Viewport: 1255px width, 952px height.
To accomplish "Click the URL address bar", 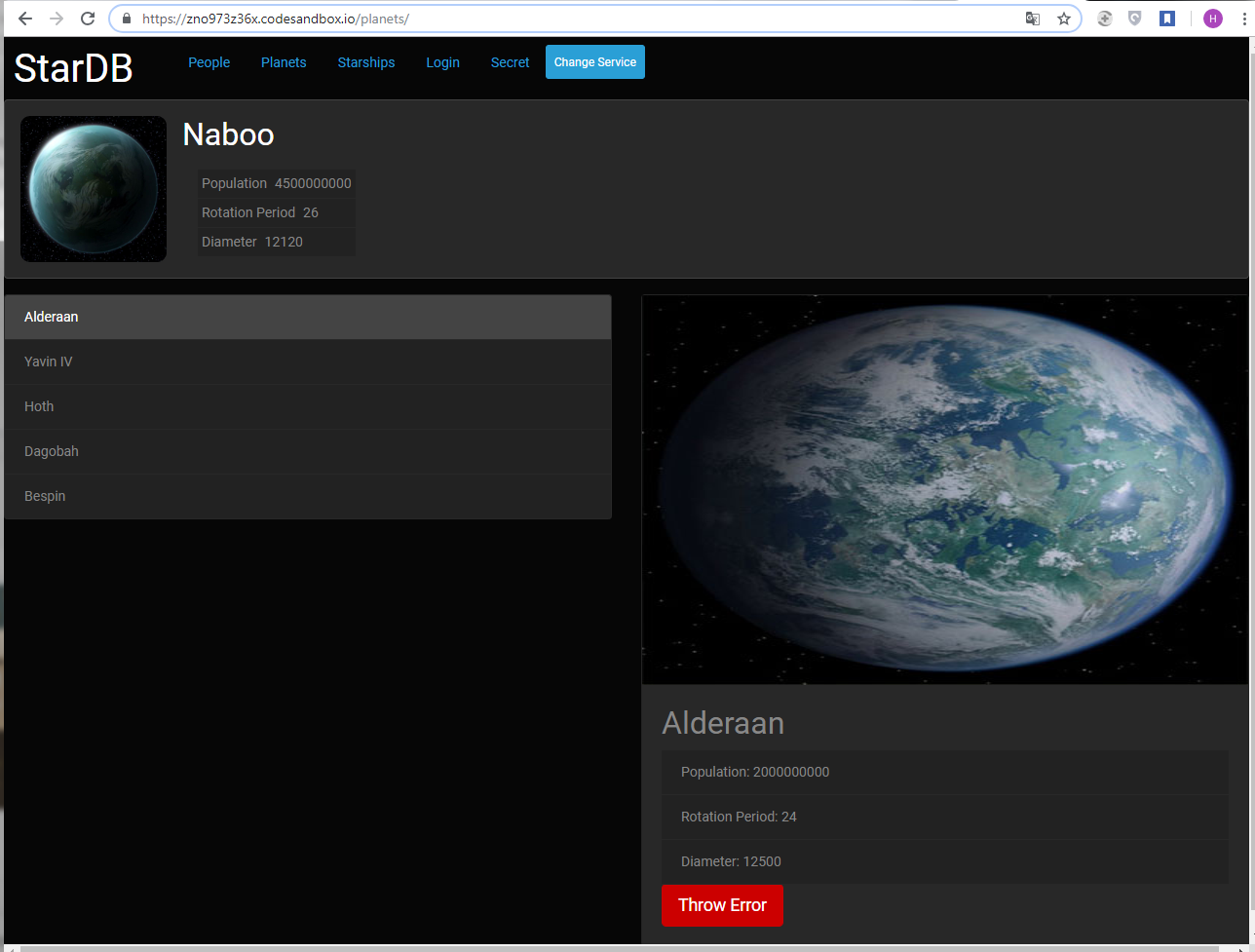I will tap(575, 19).
